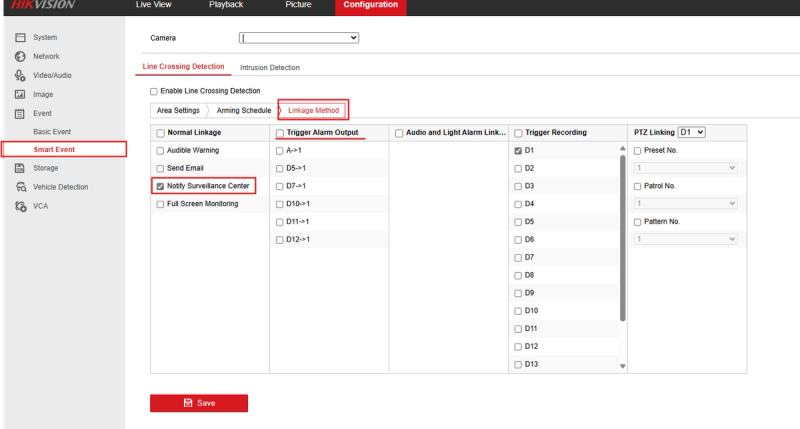
Task: Enable Audible Warning checkbox
Action: click(160, 151)
